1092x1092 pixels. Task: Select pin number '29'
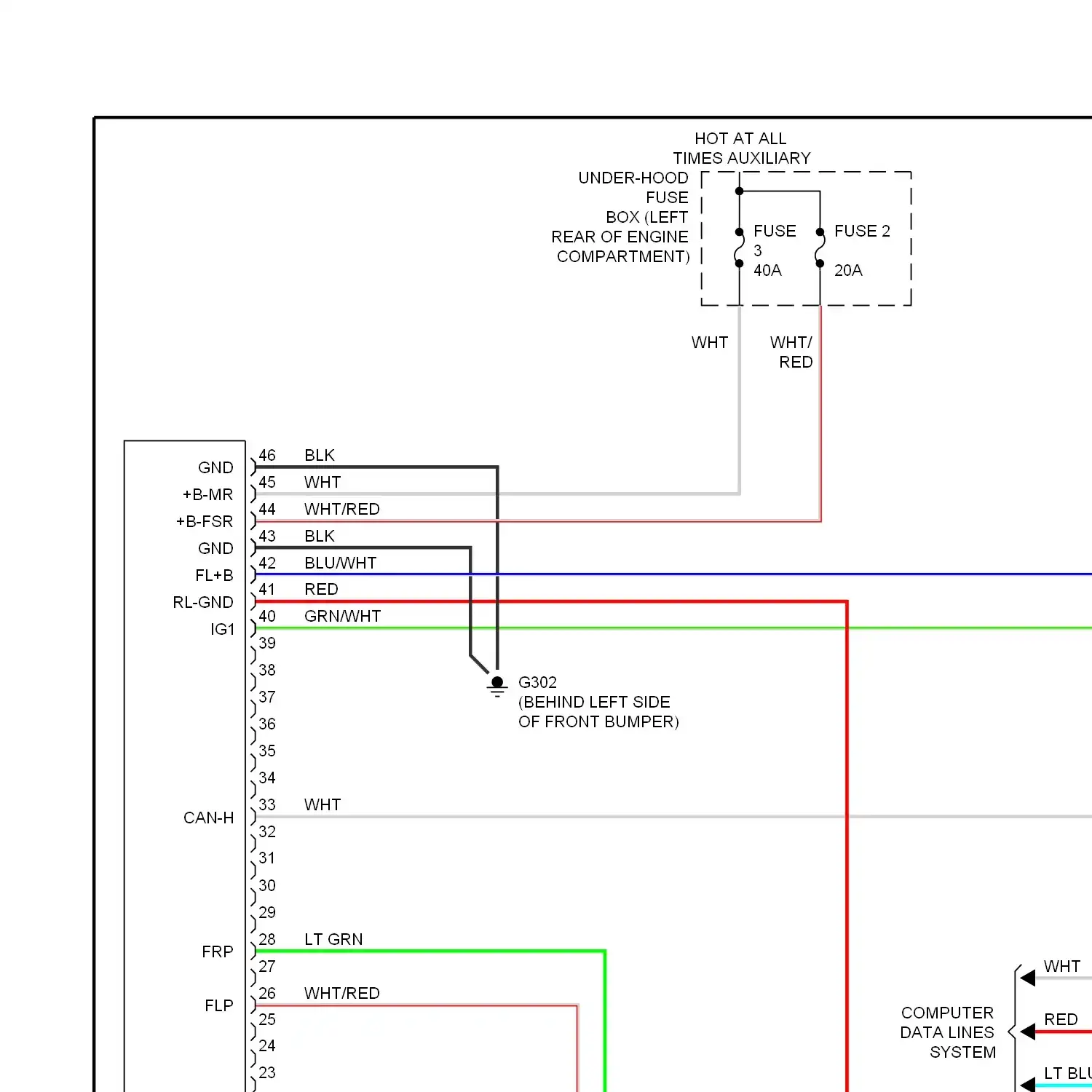point(267,912)
